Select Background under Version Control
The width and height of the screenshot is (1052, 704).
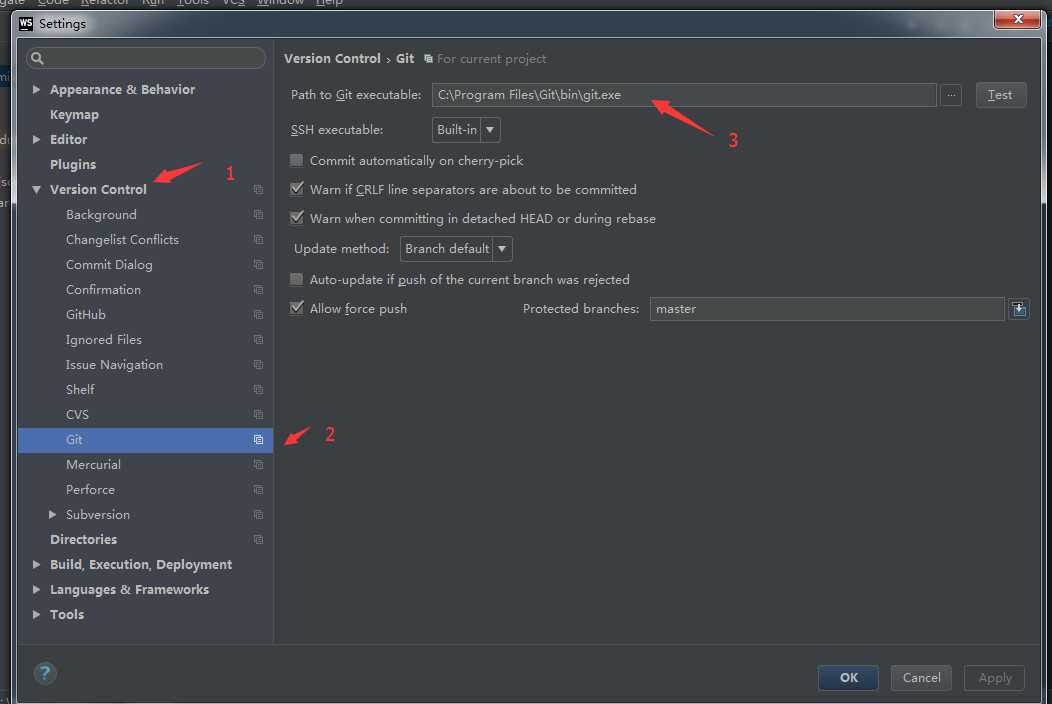[x=101, y=215]
